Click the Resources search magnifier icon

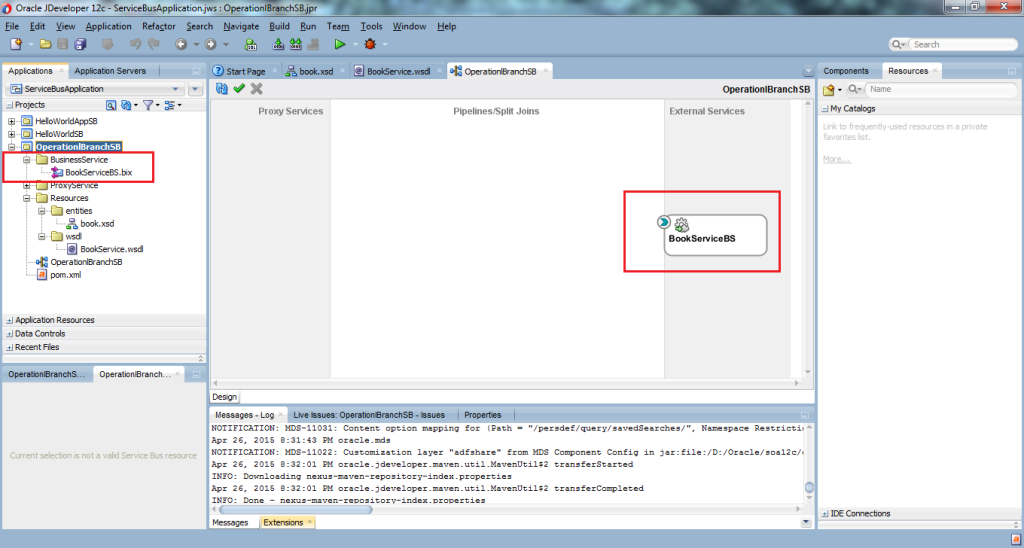coord(853,89)
